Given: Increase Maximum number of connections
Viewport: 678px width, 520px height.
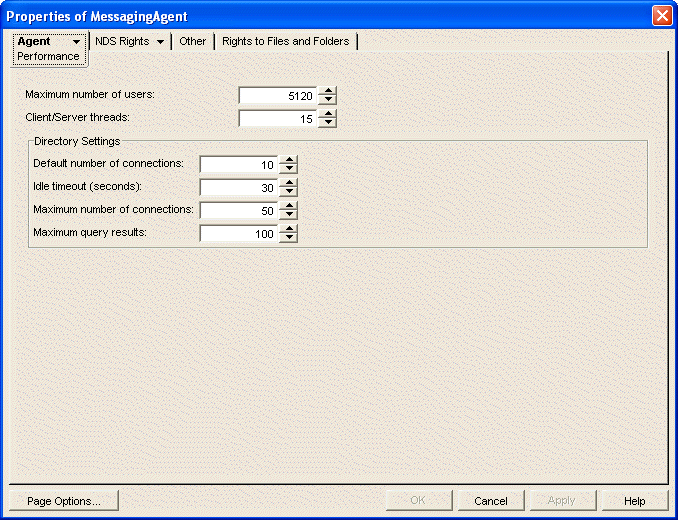Looking at the screenshot, I should pos(288,206).
